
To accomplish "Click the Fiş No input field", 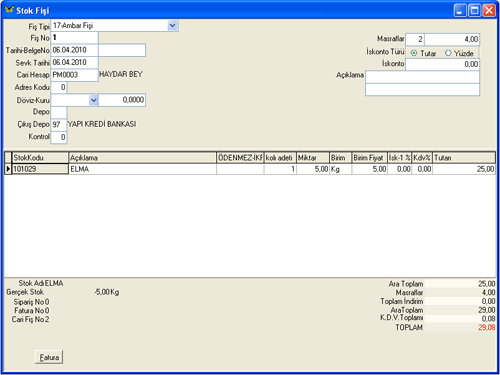I will (74, 38).
